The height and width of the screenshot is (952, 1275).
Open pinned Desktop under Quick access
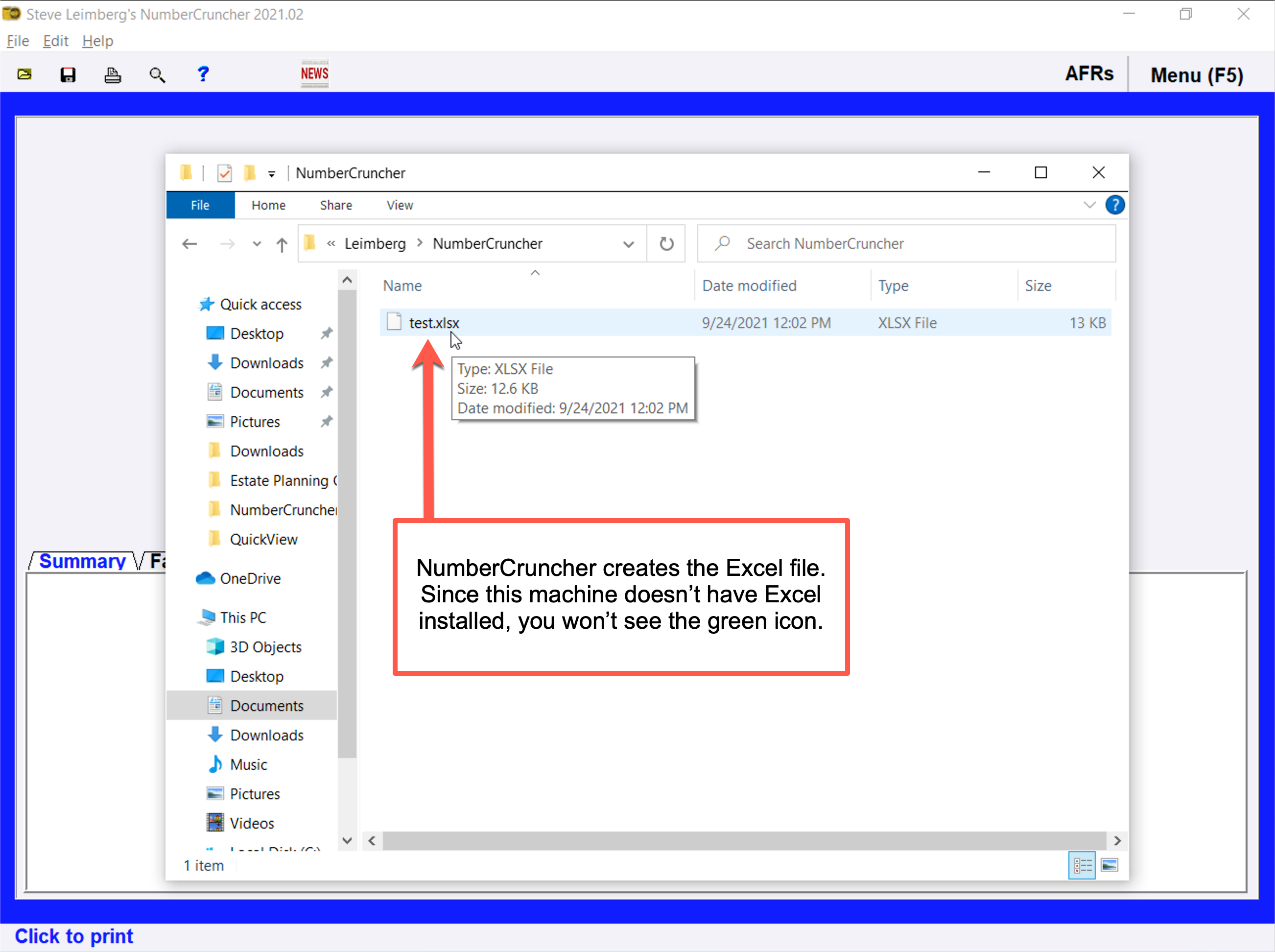tap(257, 334)
